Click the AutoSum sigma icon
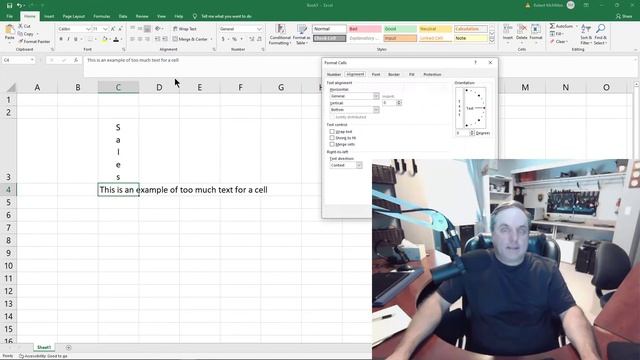This screenshot has width=640, height=360. 553,26
